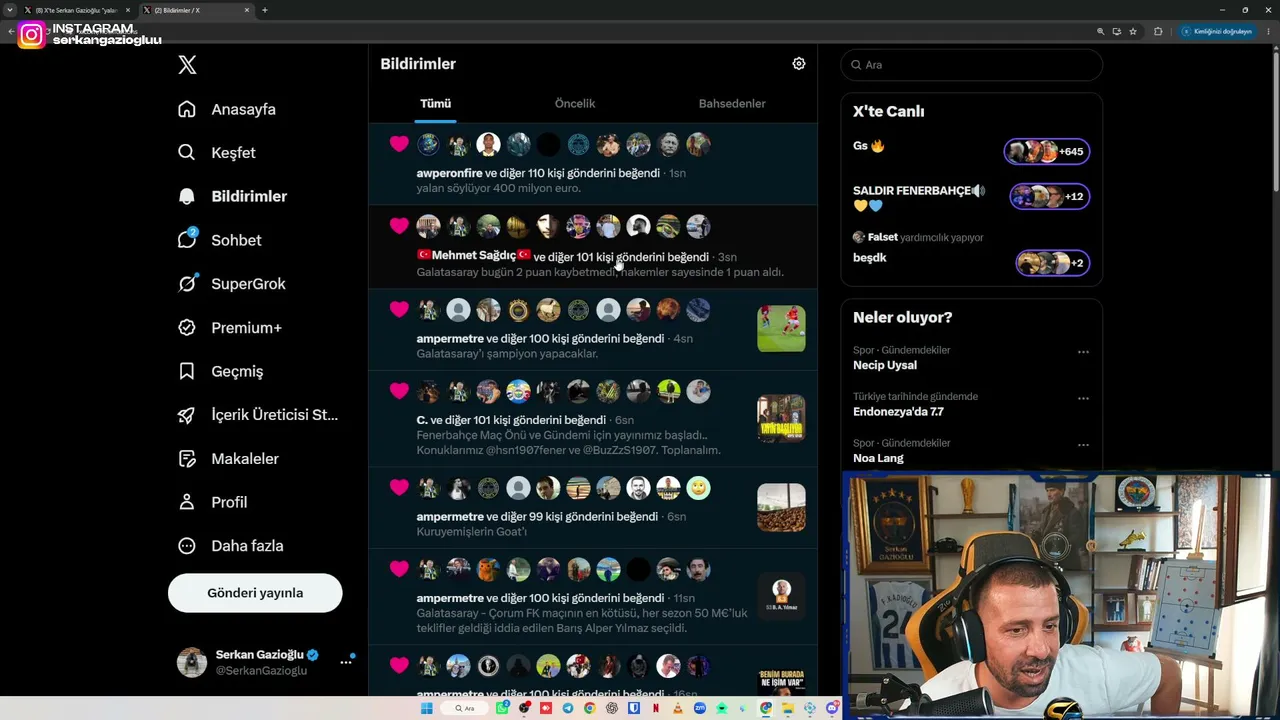Open Geçmiş bookmarks item
This screenshot has height=720, width=1280.
[x=221, y=371]
